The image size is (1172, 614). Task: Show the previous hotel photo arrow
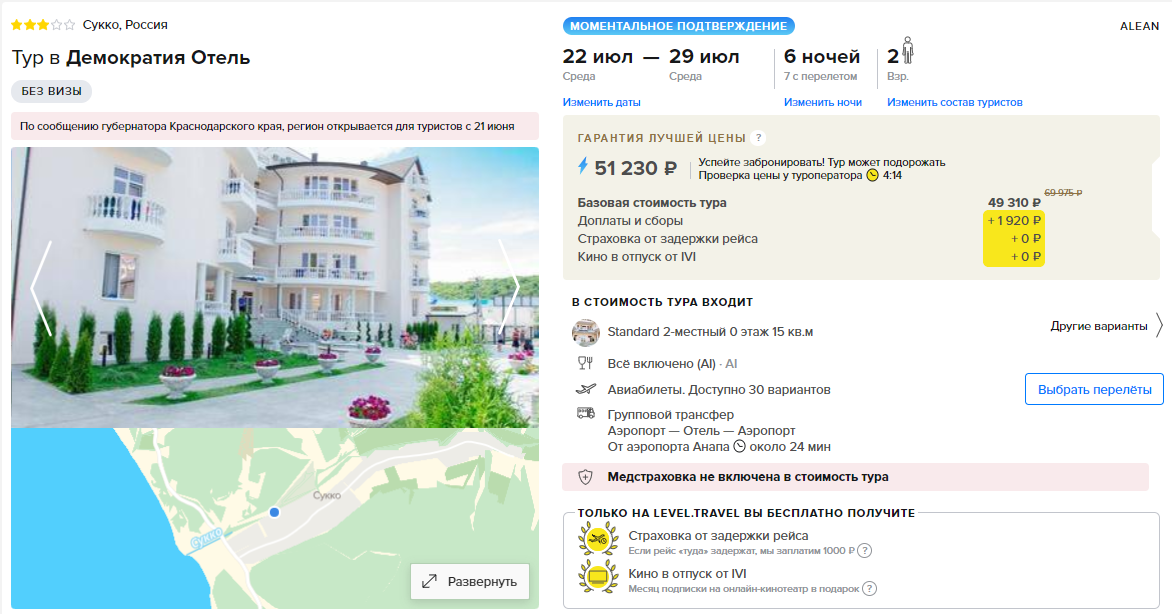click(41, 288)
